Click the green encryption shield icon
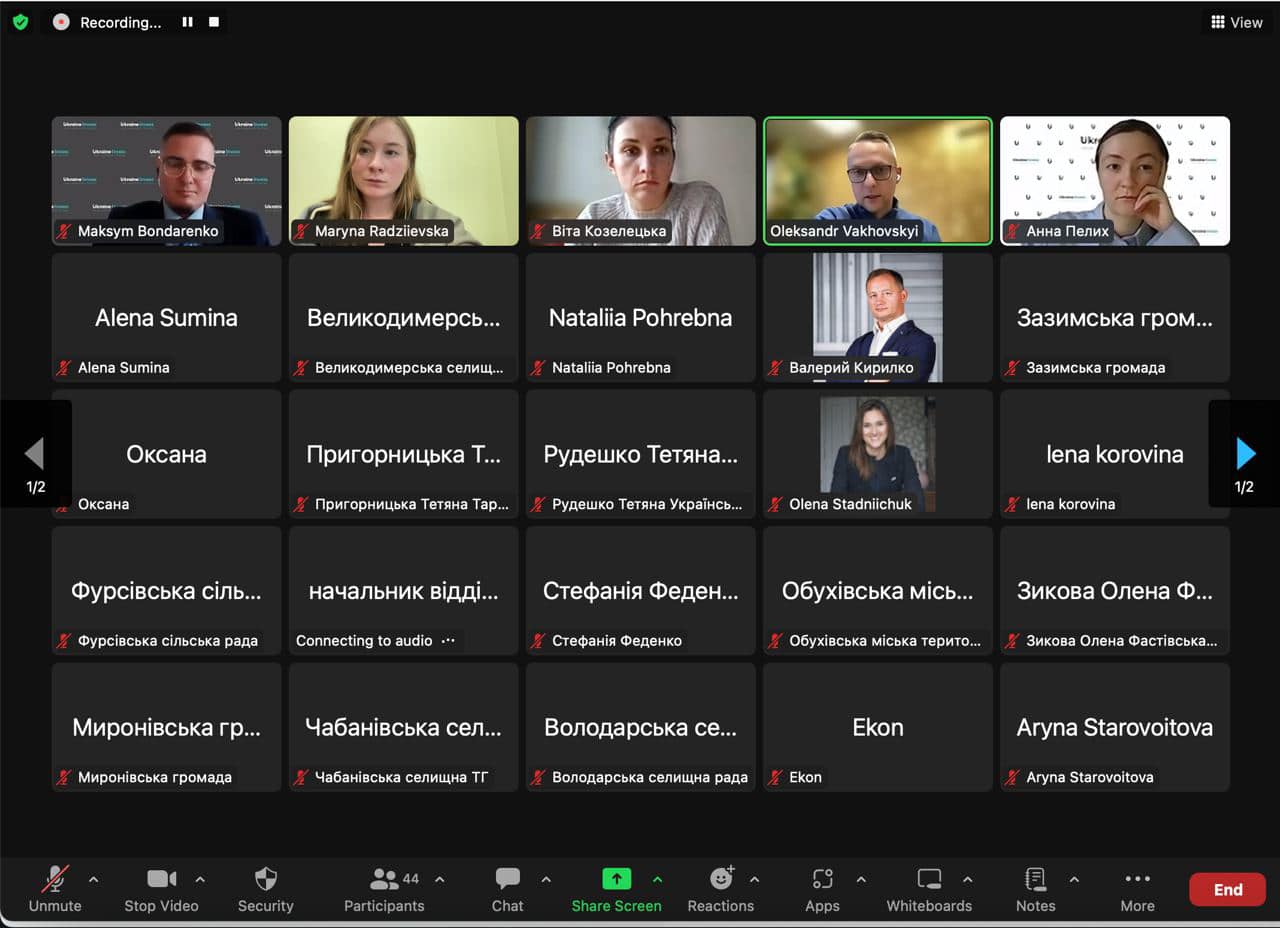 click(20, 22)
